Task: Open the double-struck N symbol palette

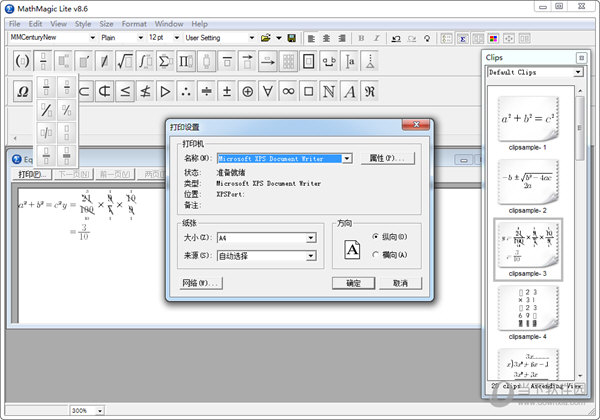Action: 329,91
